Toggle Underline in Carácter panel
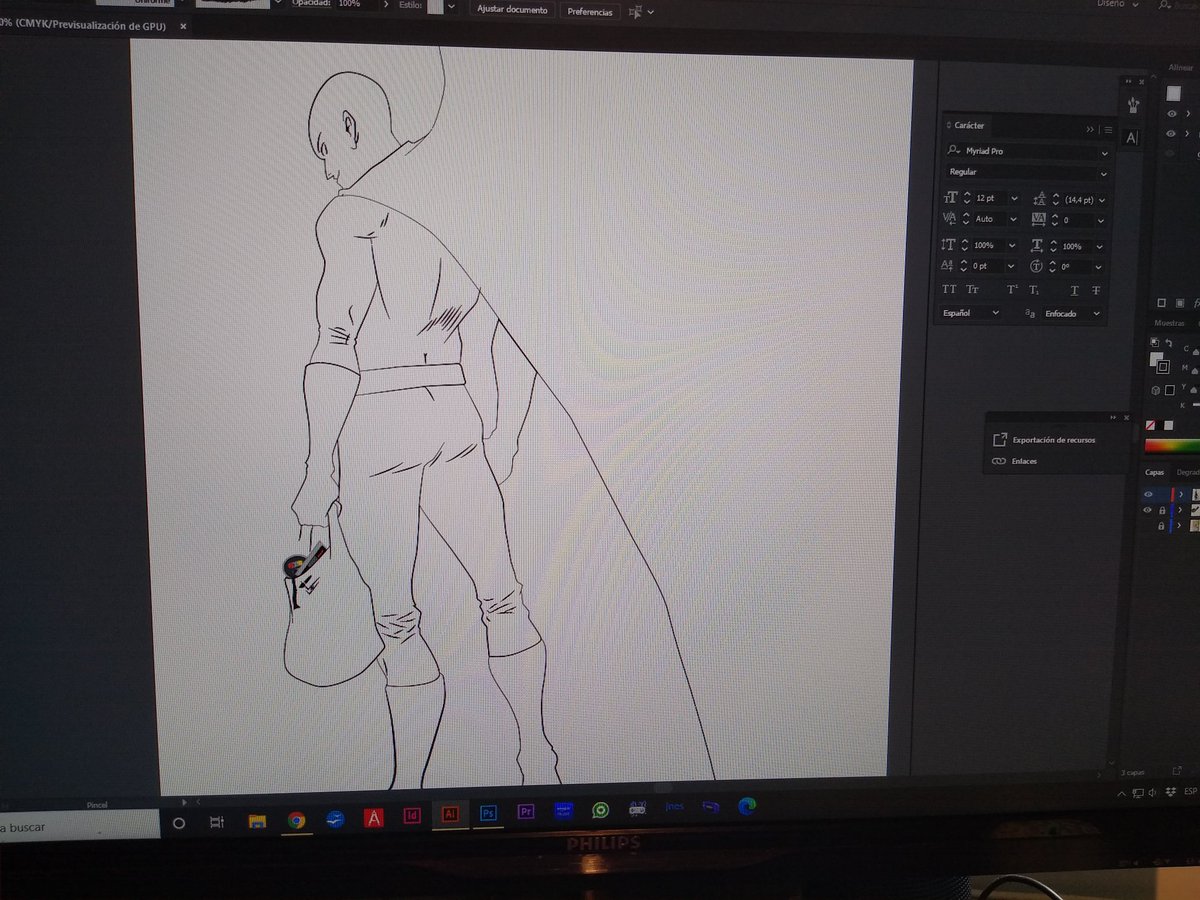This screenshot has width=1200, height=900. (1074, 291)
